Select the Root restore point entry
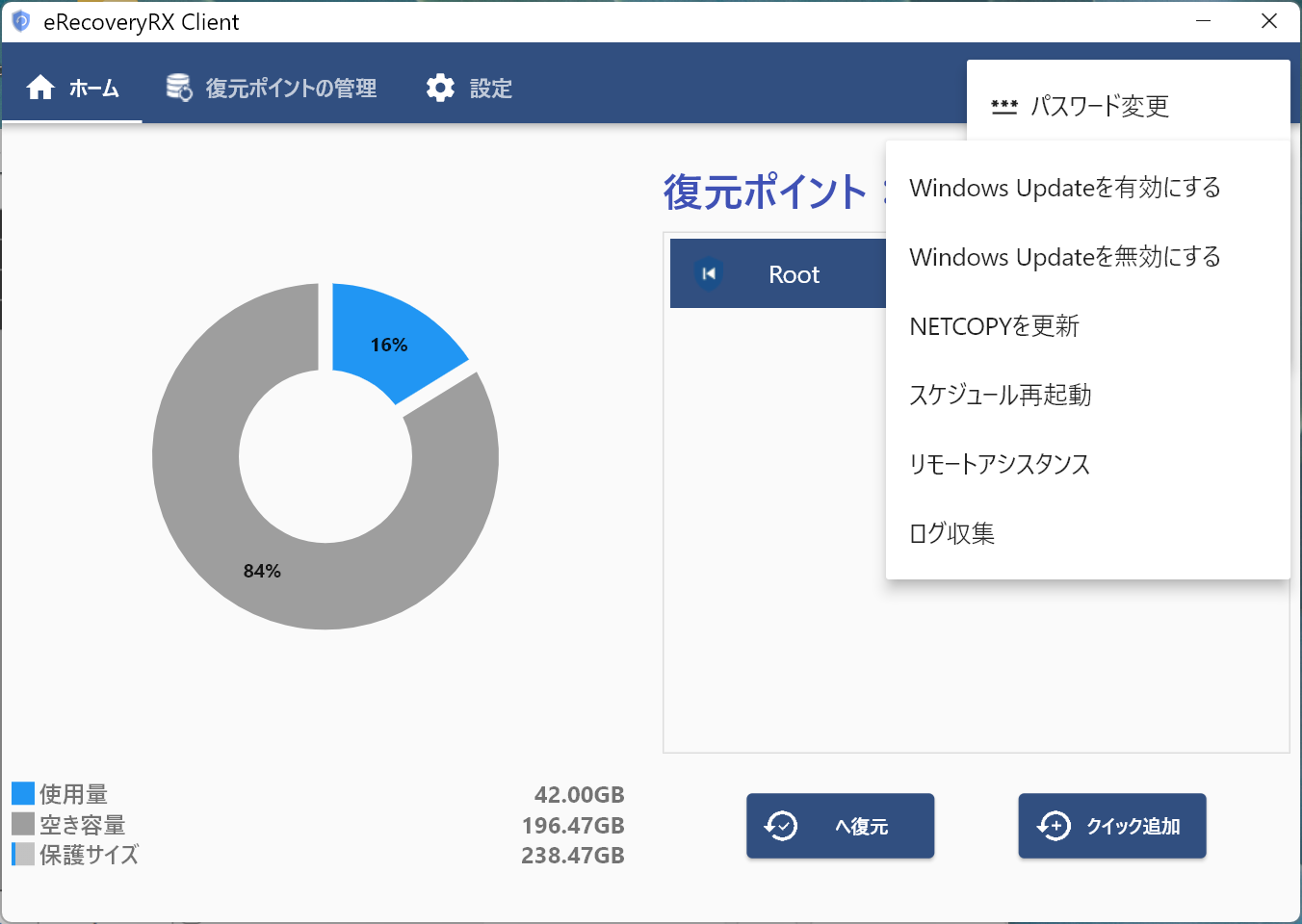The height and width of the screenshot is (924, 1302). point(794,274)
